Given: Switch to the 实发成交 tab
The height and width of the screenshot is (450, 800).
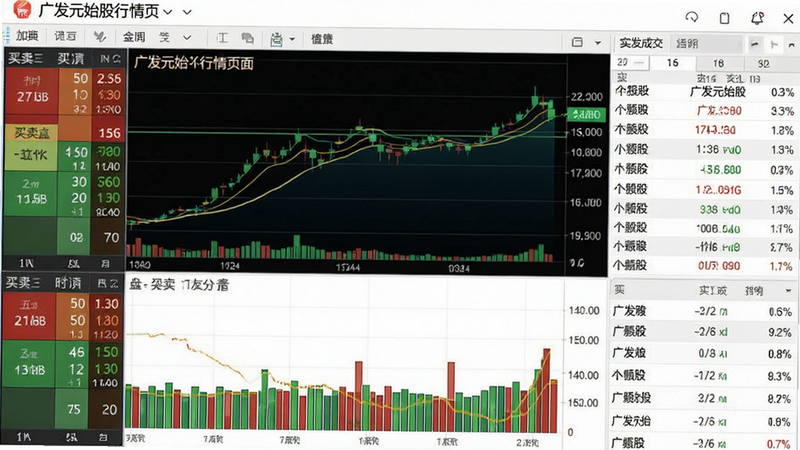Looking at the screenshot, I should (x=641, y=43).
